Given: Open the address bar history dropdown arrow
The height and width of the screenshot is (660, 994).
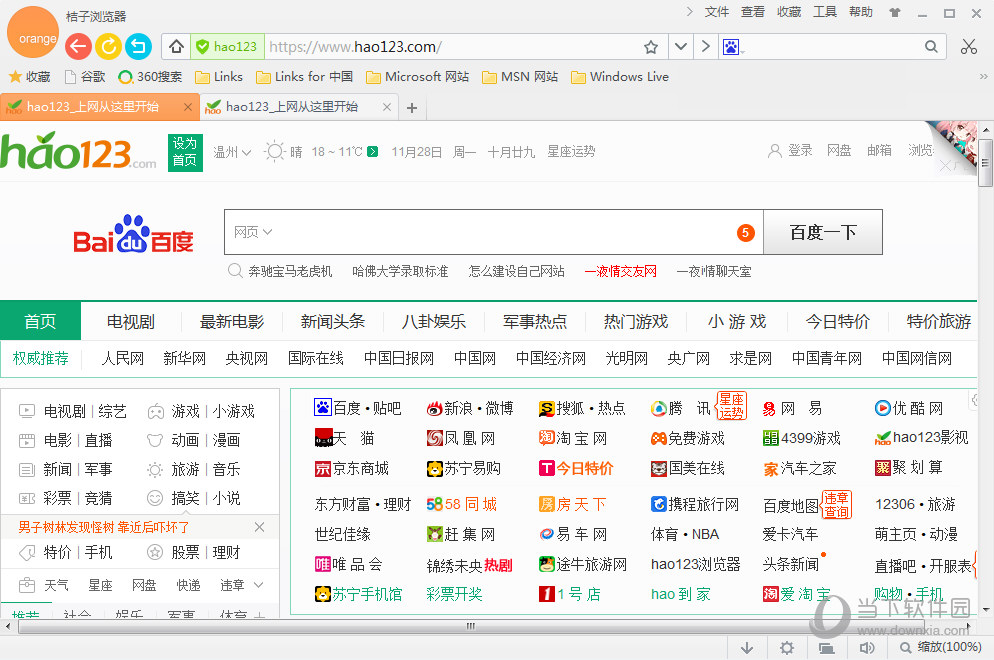Looking at the screenshot, I should click(681, 46).
